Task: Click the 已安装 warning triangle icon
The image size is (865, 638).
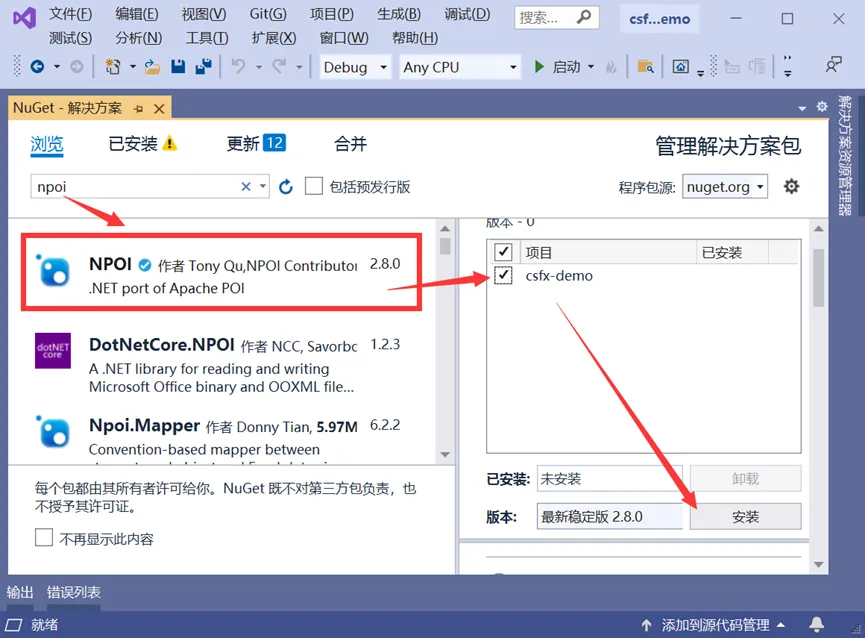Action: [x=170, y=143]
